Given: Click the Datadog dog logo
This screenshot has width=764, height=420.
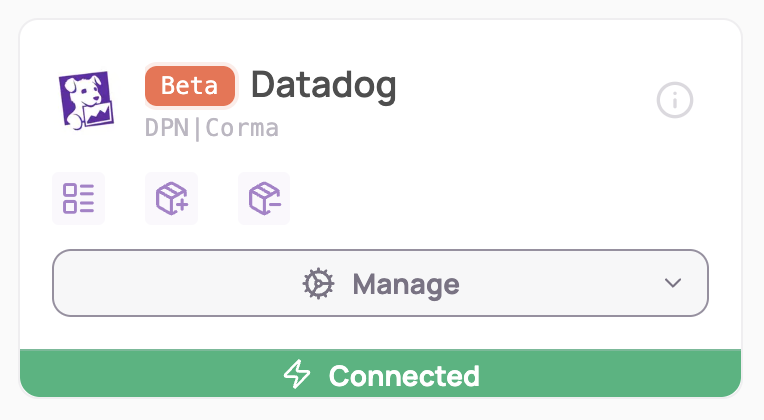Looking at the screenshot, I should [86, 100].
